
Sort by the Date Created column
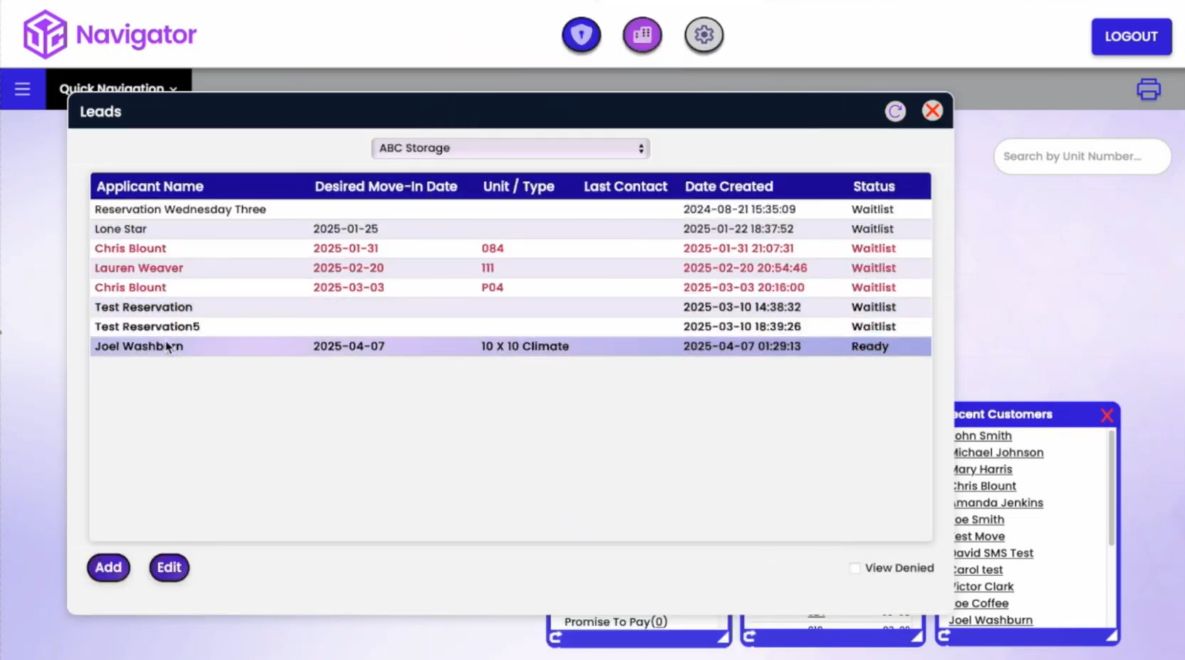pyautogui.click(x=729, y=187)
